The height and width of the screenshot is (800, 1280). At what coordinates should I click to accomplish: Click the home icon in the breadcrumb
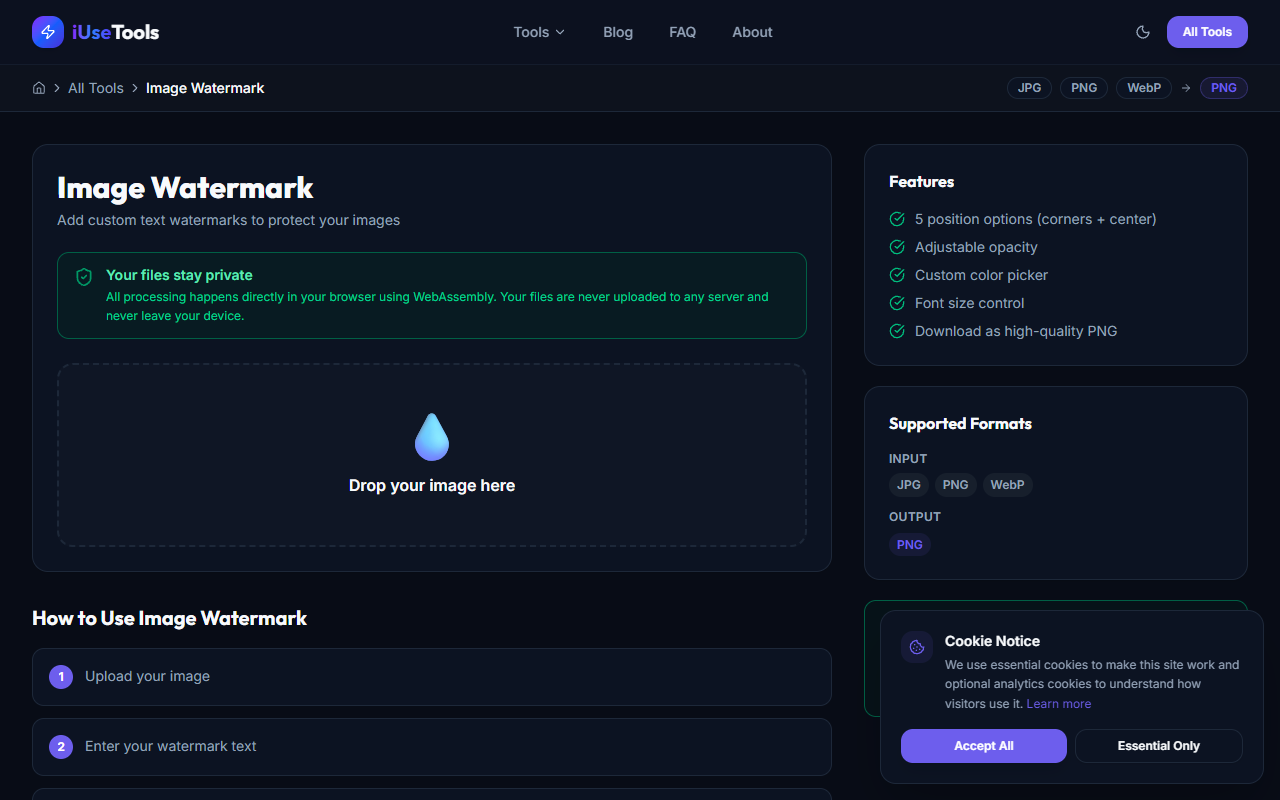coord(38,88)
